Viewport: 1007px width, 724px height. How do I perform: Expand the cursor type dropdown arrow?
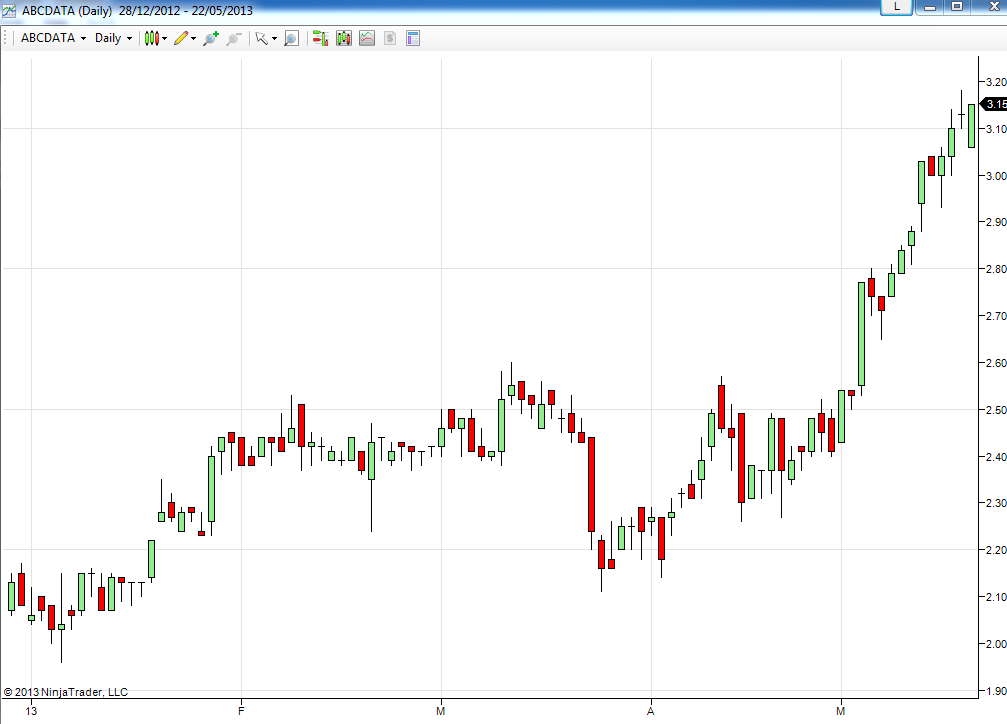[x=274, y=39]
